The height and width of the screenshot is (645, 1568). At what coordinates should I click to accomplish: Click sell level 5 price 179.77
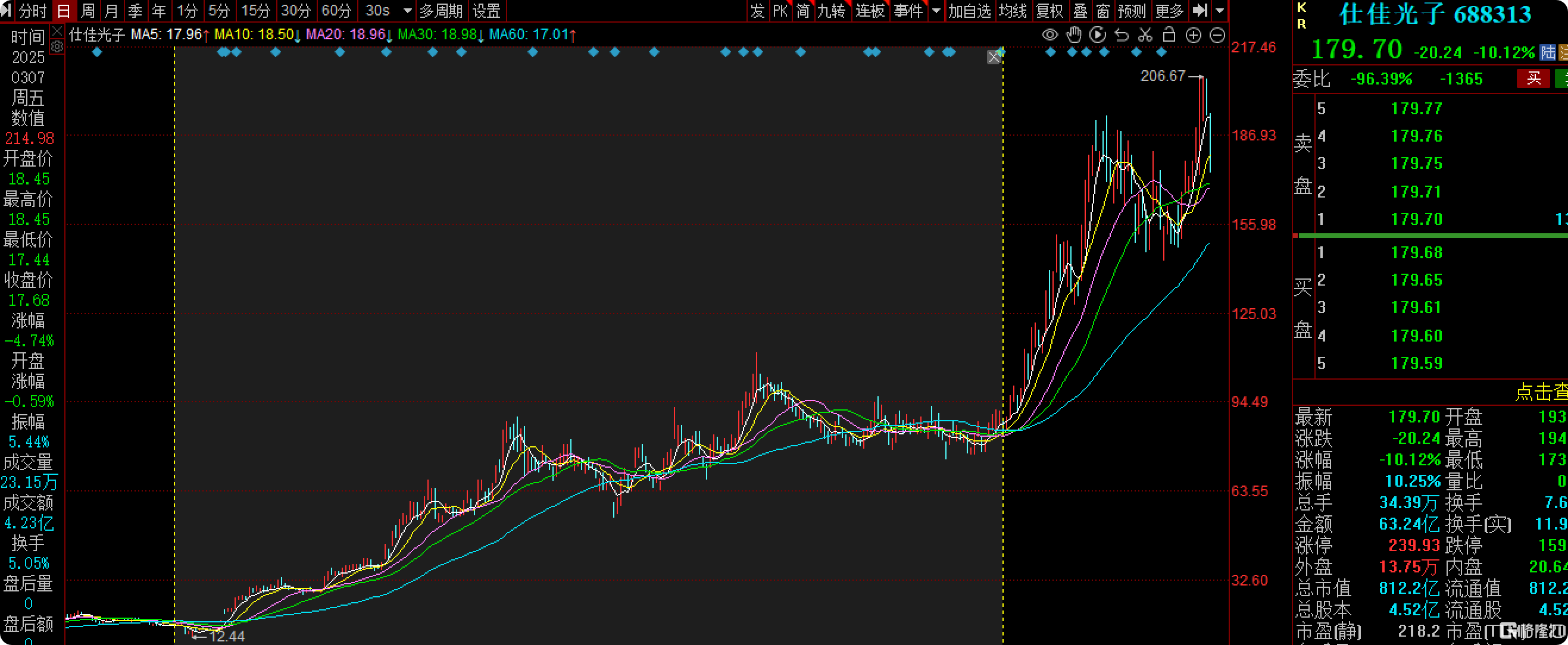click(x=1416, y=109)
